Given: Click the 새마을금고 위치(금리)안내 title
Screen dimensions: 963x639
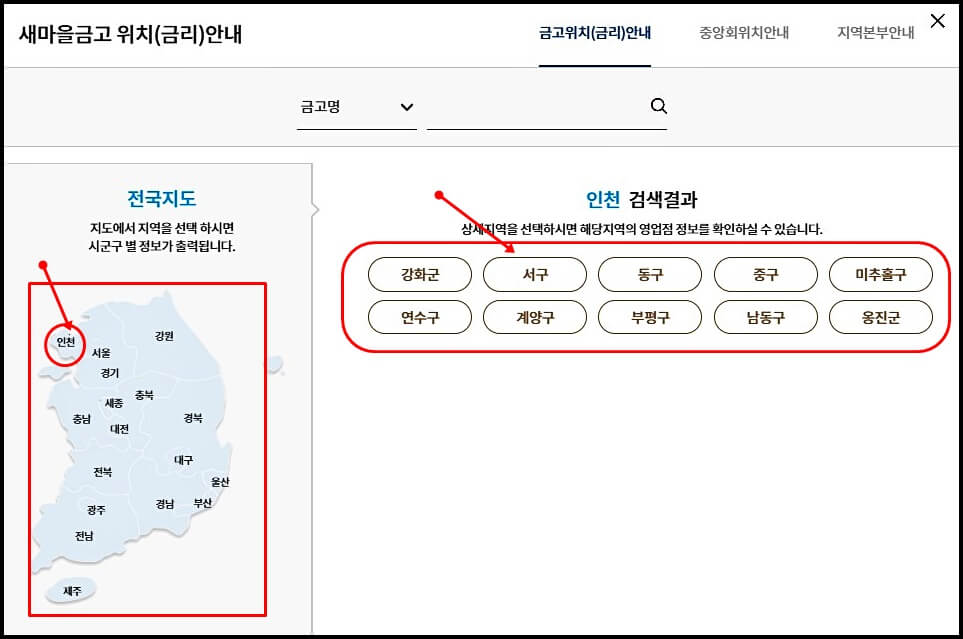Looking at the screenshot, I should [130, 34].
